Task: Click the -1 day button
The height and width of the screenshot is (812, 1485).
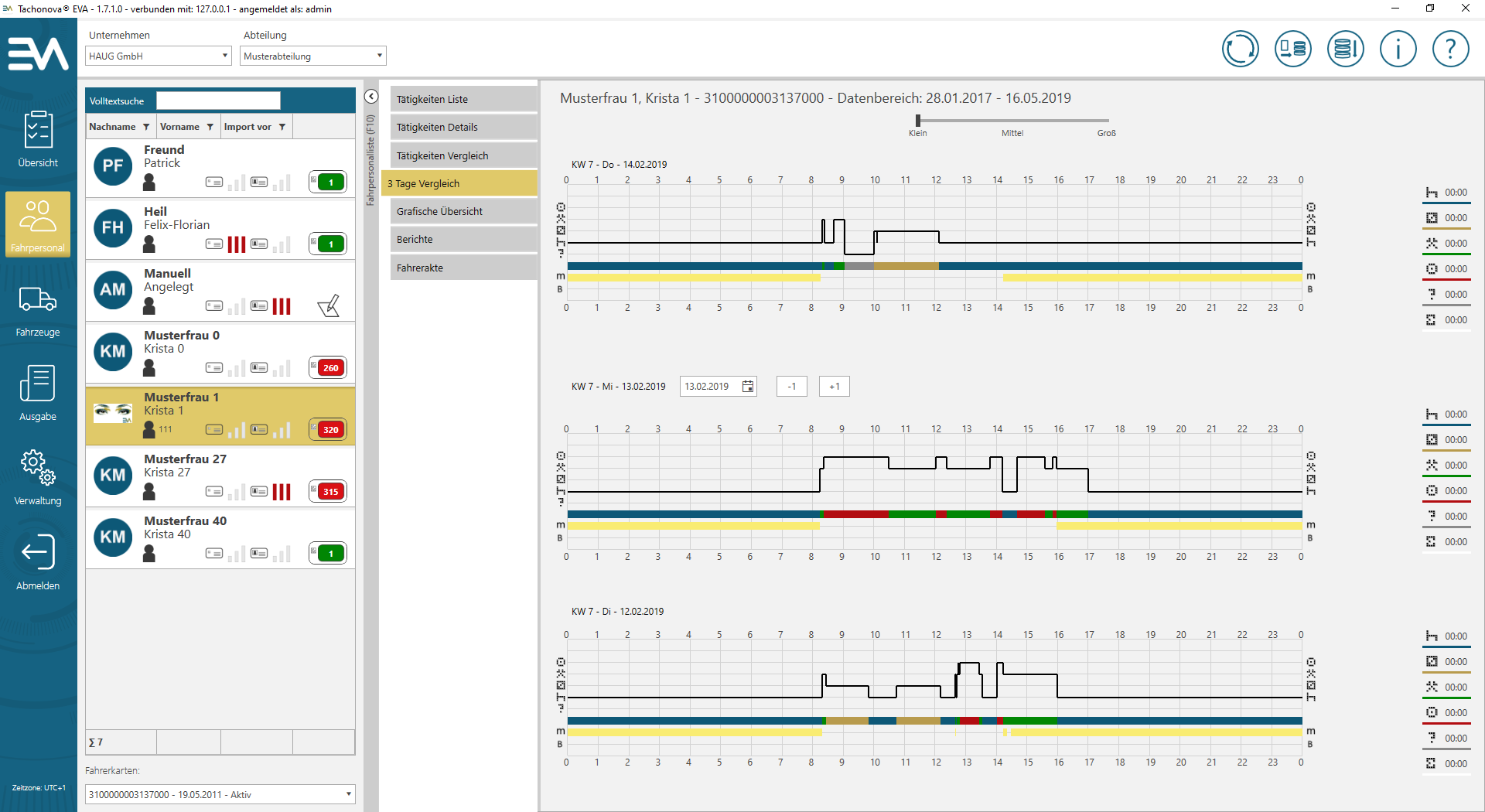Action: 791,387
